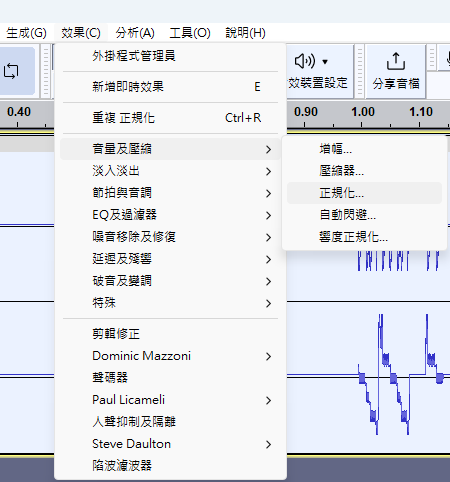
Task: Choose 正規化... in the submenu
Action: click(364, 193)
